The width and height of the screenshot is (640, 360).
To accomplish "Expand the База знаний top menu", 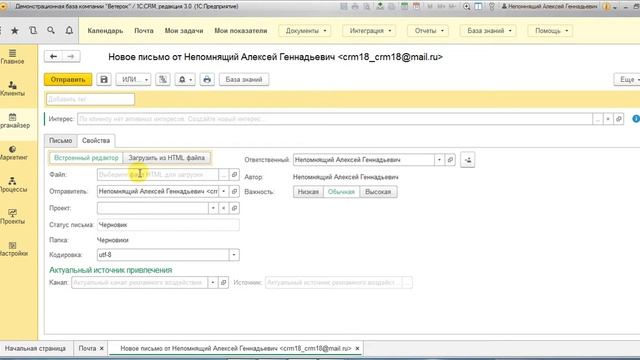I will [488, 31].
